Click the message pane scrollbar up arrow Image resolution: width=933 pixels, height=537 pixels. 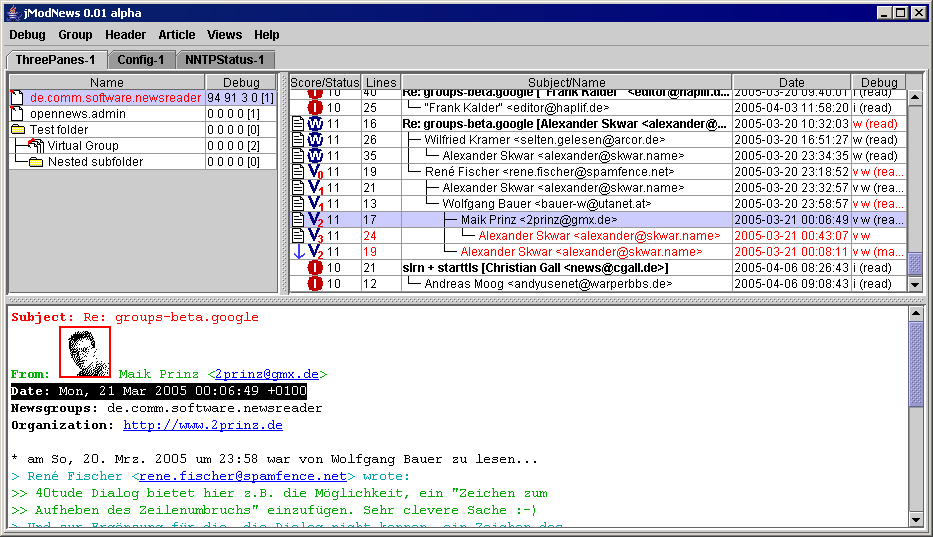[915, 313]
